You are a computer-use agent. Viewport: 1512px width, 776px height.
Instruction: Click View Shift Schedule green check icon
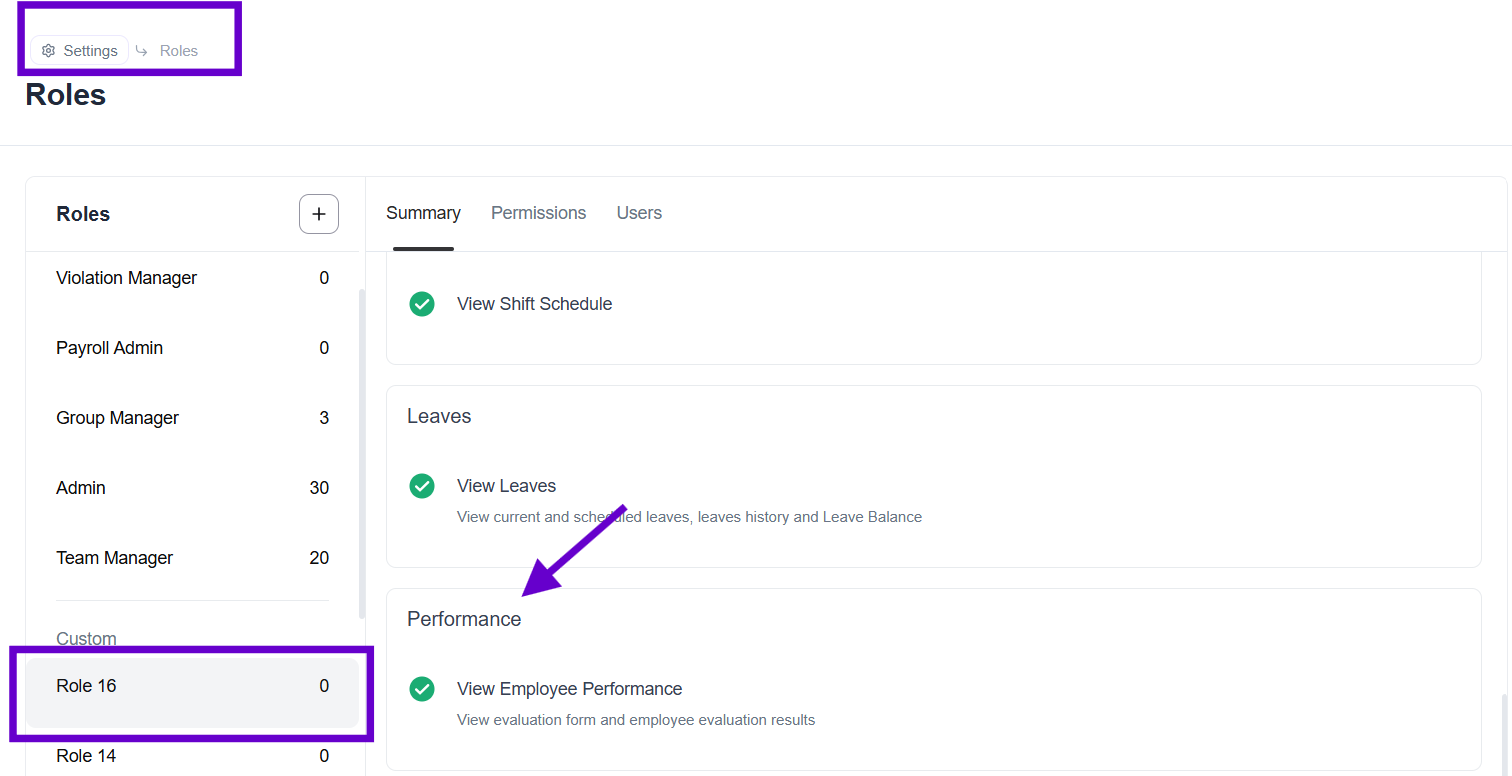click(x=422, y=304)
